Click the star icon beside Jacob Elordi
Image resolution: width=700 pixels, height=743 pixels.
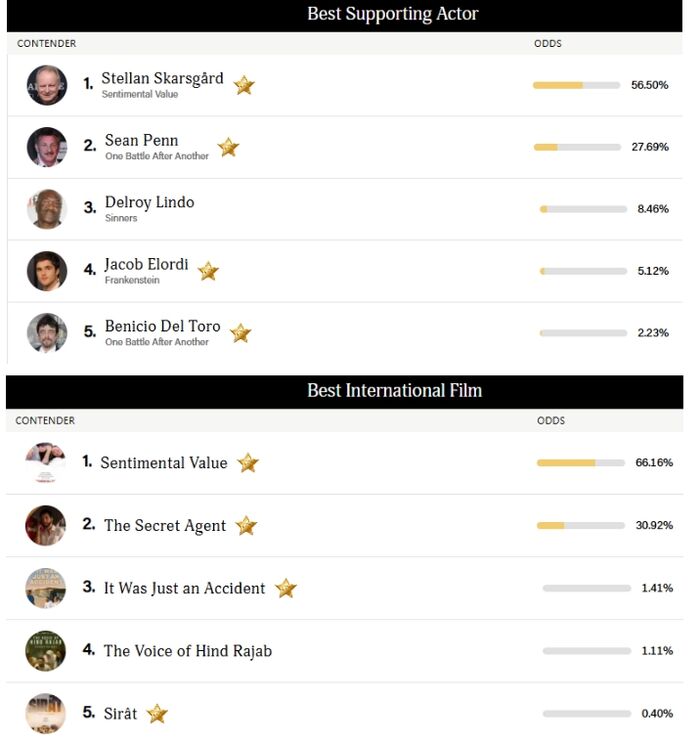tap(208, 271)
